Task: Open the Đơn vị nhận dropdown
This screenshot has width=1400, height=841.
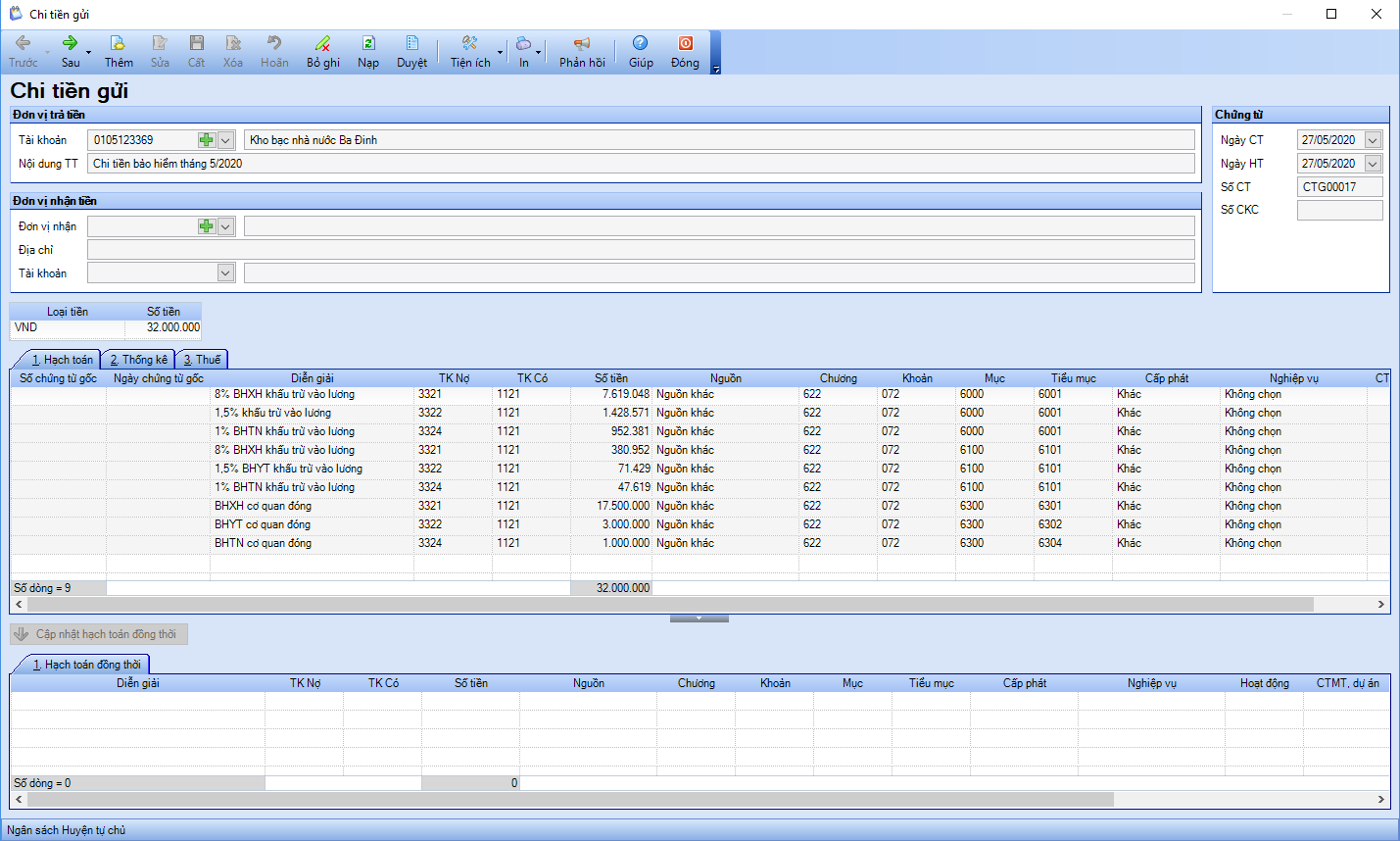Action: [x=225, y=226]
